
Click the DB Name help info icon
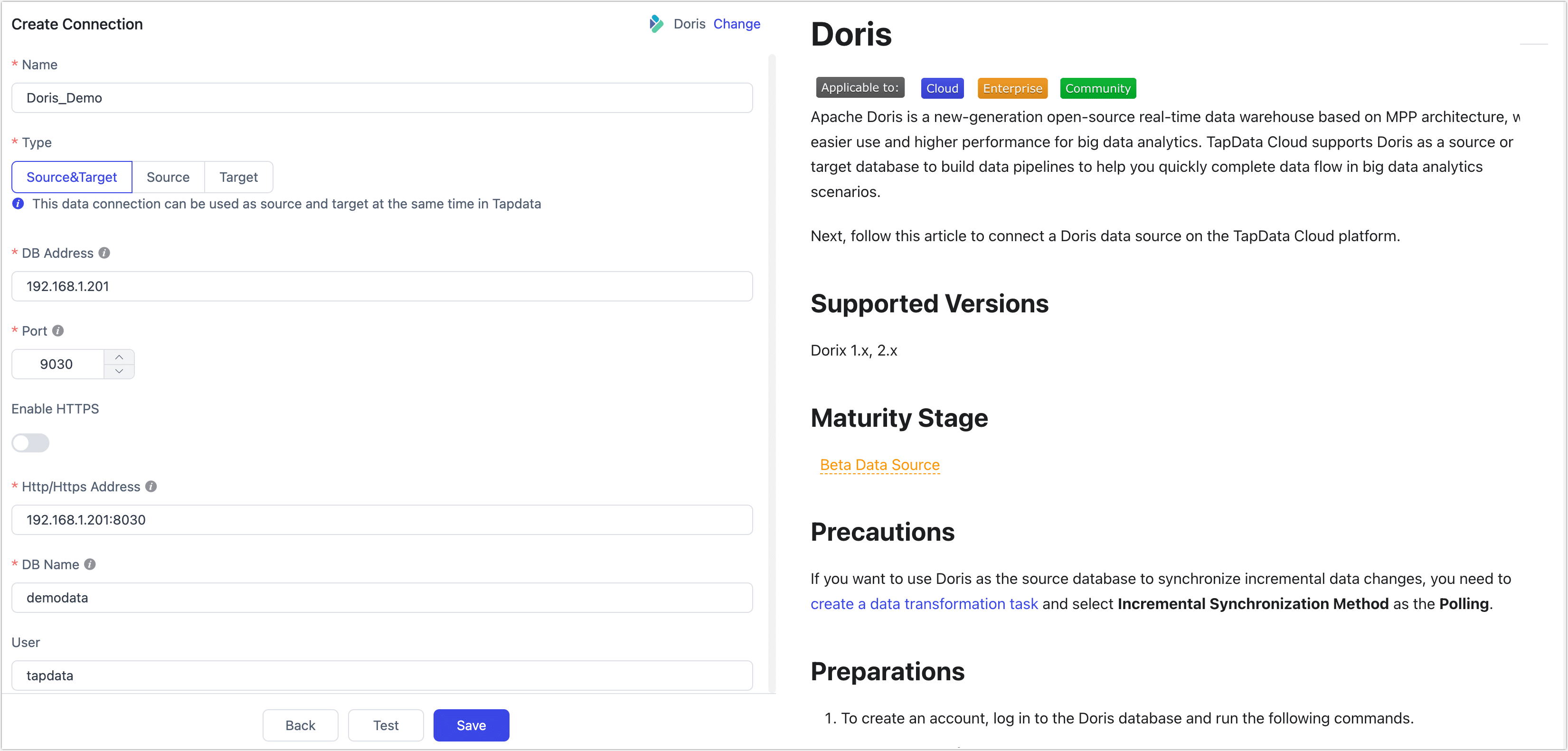coord(89,564)
